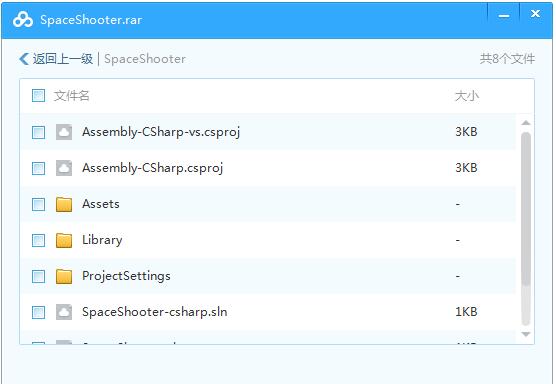Viewport: 556px width, 384px height.
Task: Click the cloud file icon for Assembly-CSharp.csproj
Action: click(64, 168)
